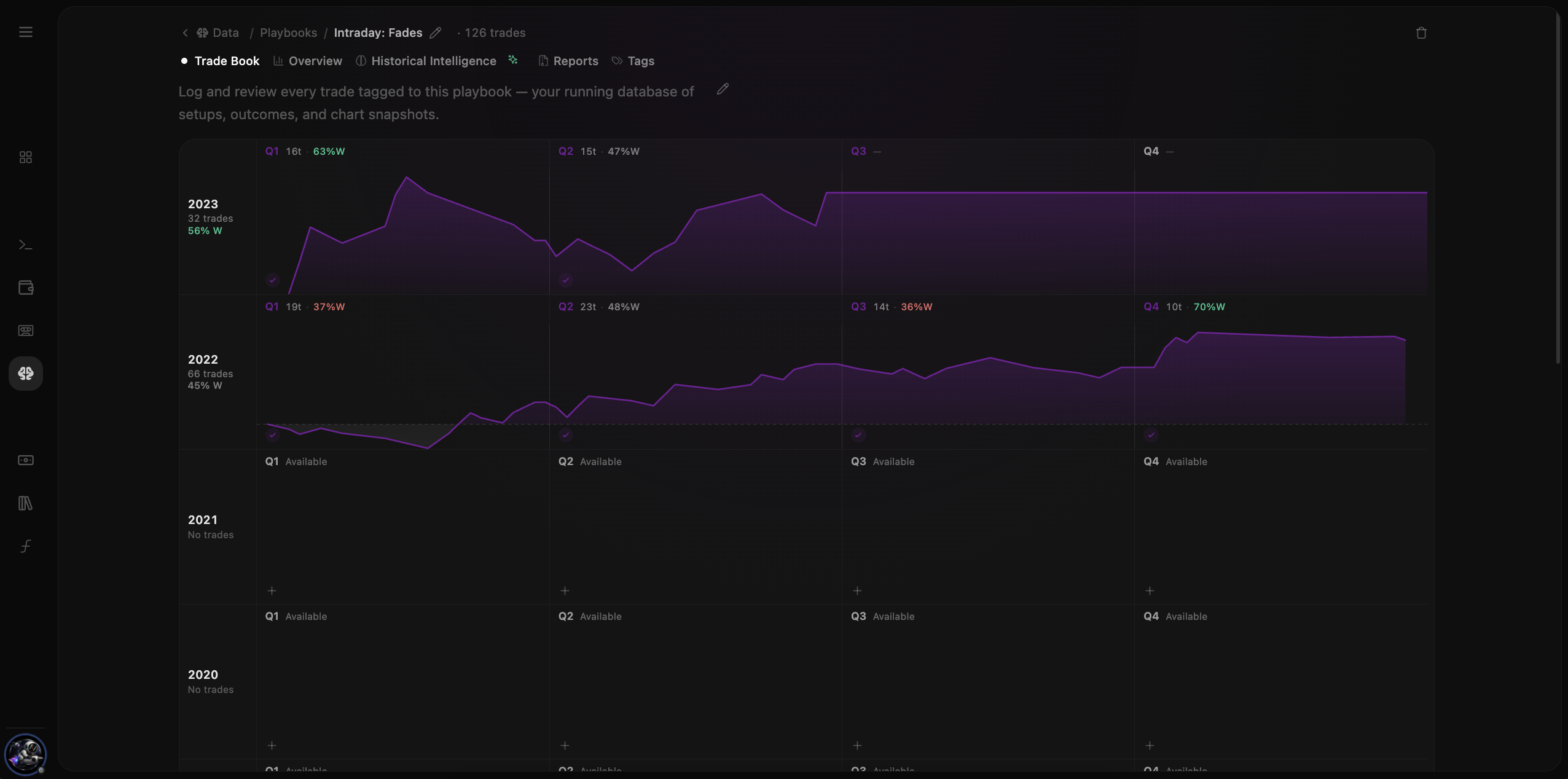Open 2022 Q4 quarter with 10t 70%W
The width and height of the screenshot is (1568, 779).
tap(1184, 307)
